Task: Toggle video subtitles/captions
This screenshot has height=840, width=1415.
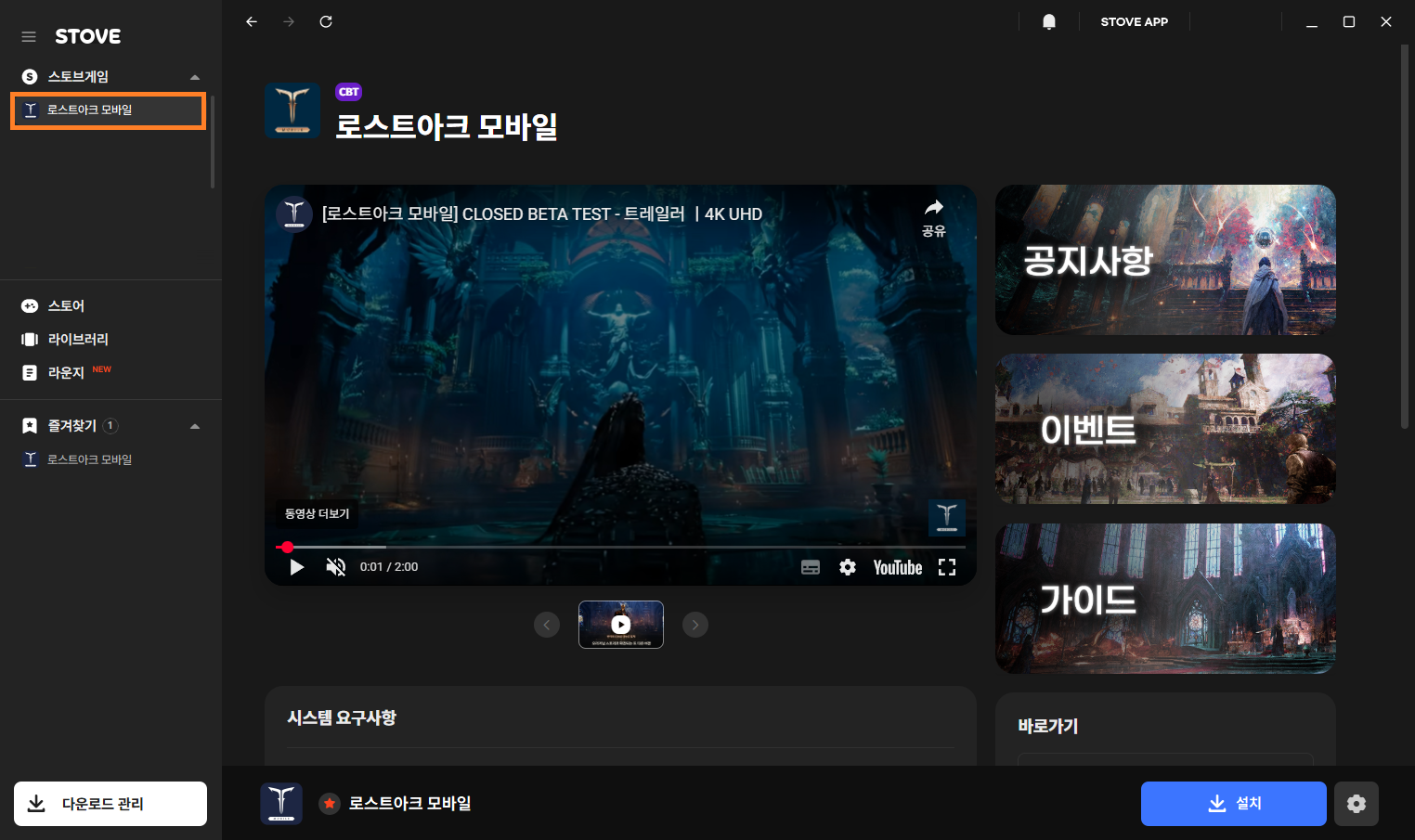Action: 810,567
